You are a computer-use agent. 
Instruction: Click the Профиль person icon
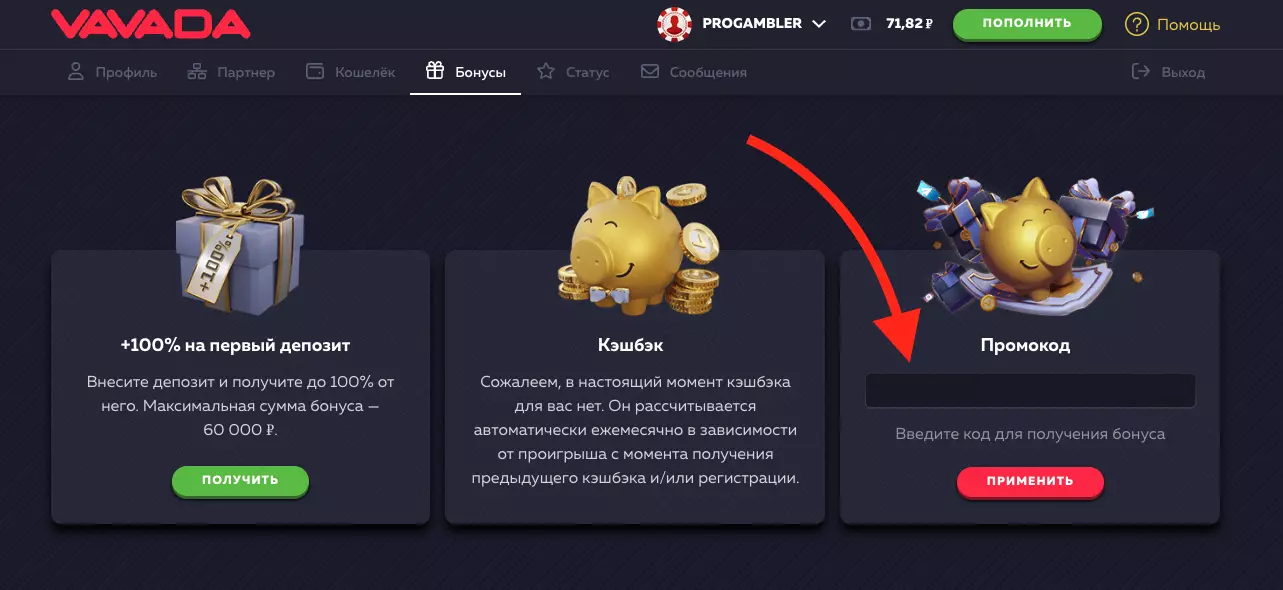click(75, 72)
